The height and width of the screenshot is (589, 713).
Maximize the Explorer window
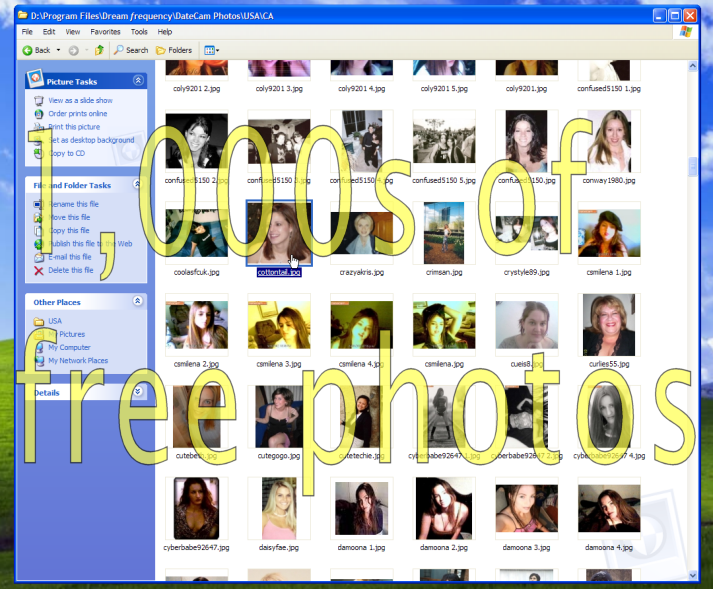pos(675,16)
